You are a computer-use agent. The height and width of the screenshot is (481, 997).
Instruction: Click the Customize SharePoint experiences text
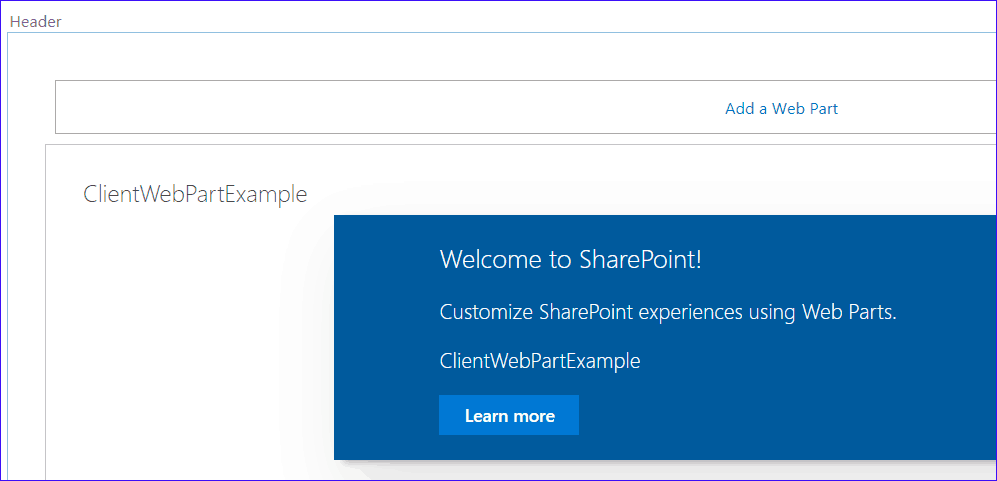point(668,312)
